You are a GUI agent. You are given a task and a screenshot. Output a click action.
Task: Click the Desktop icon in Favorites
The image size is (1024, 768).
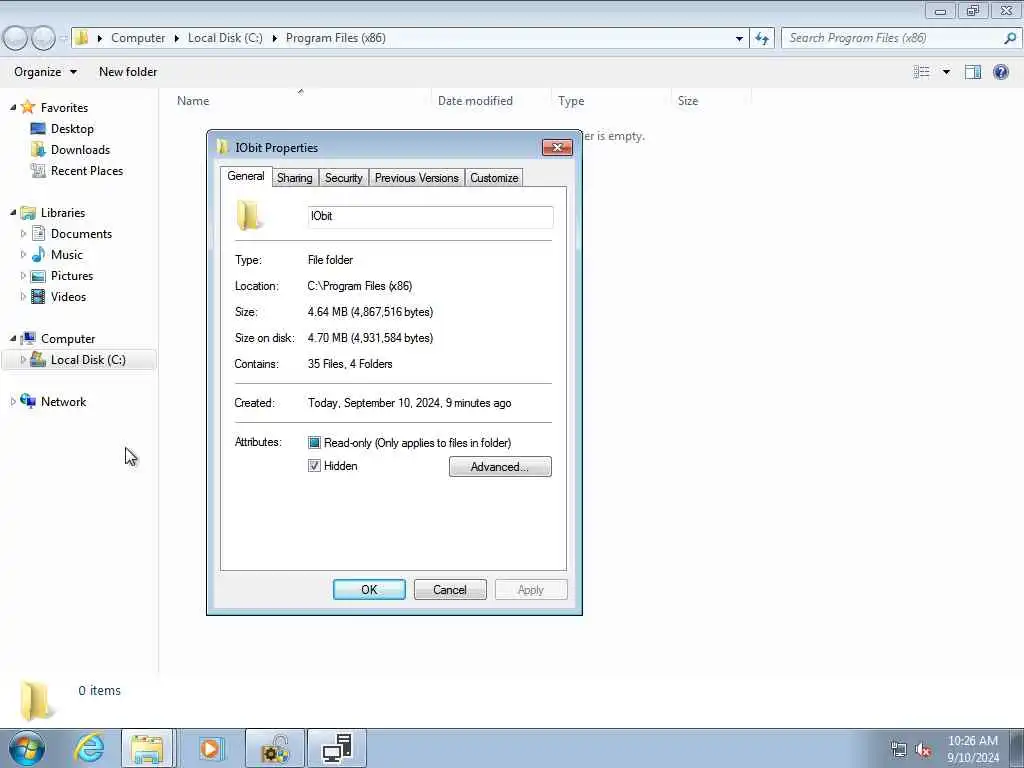click(x=38, y=129)
